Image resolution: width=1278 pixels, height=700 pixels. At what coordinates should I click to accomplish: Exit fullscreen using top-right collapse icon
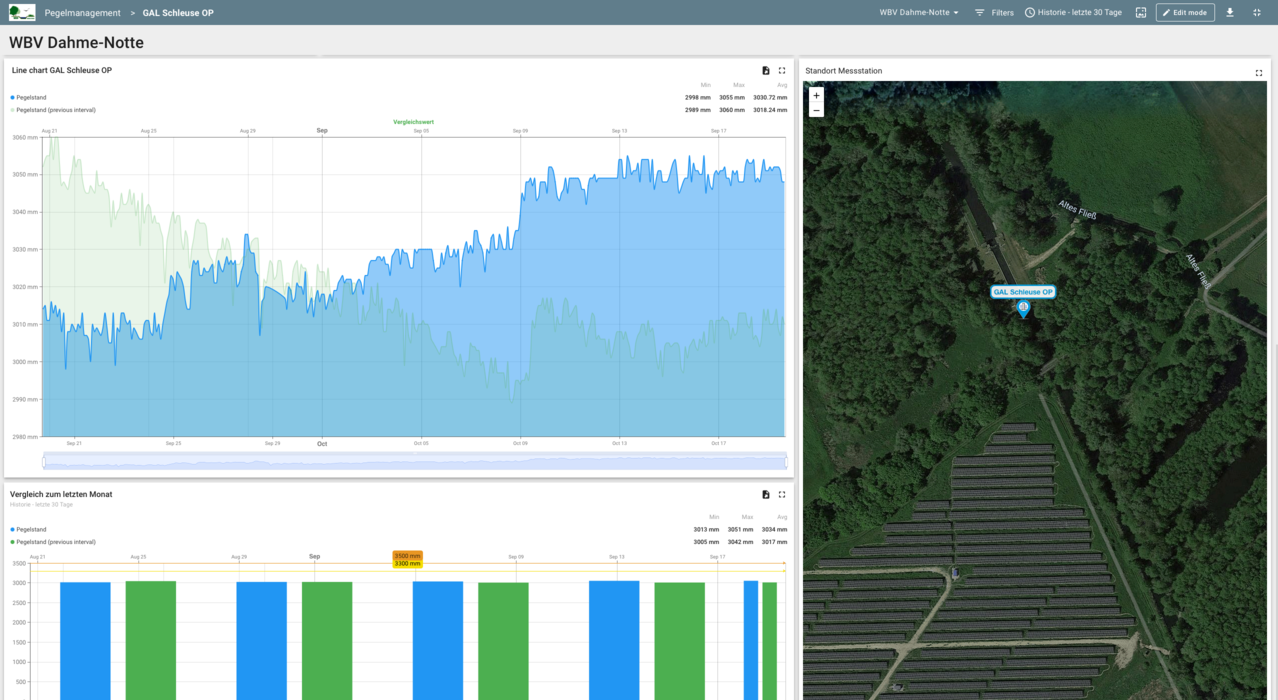[x=1257, y=13]
